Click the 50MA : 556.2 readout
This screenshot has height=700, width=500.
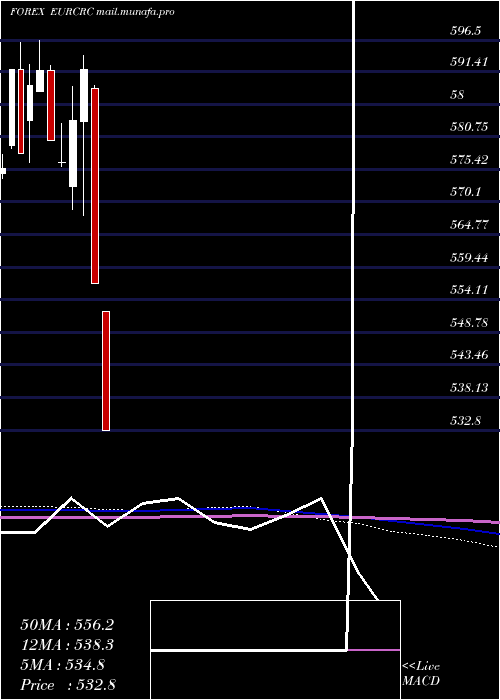click(x=67, y=625)
